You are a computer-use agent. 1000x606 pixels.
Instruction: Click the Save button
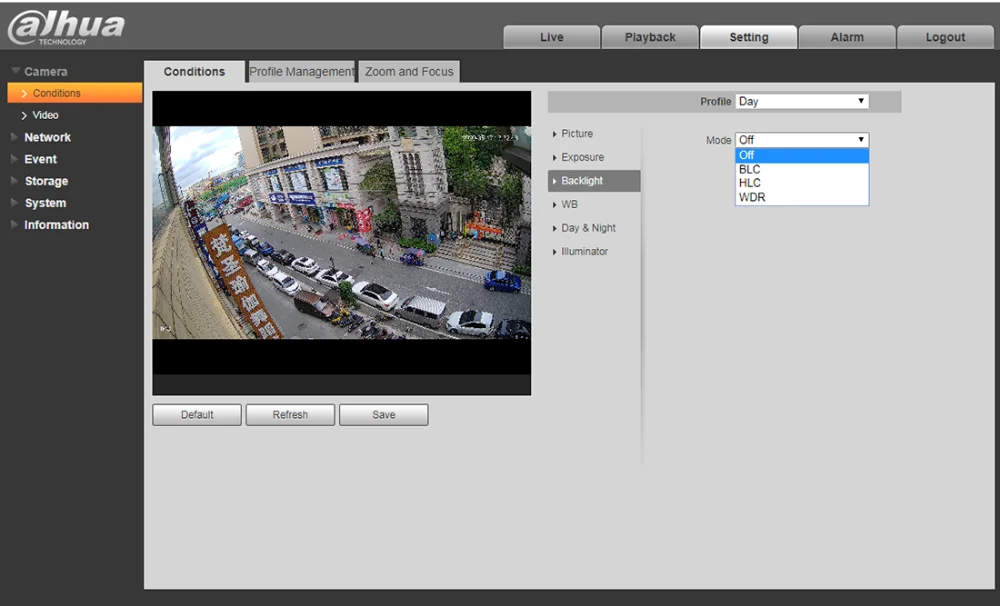383,415
